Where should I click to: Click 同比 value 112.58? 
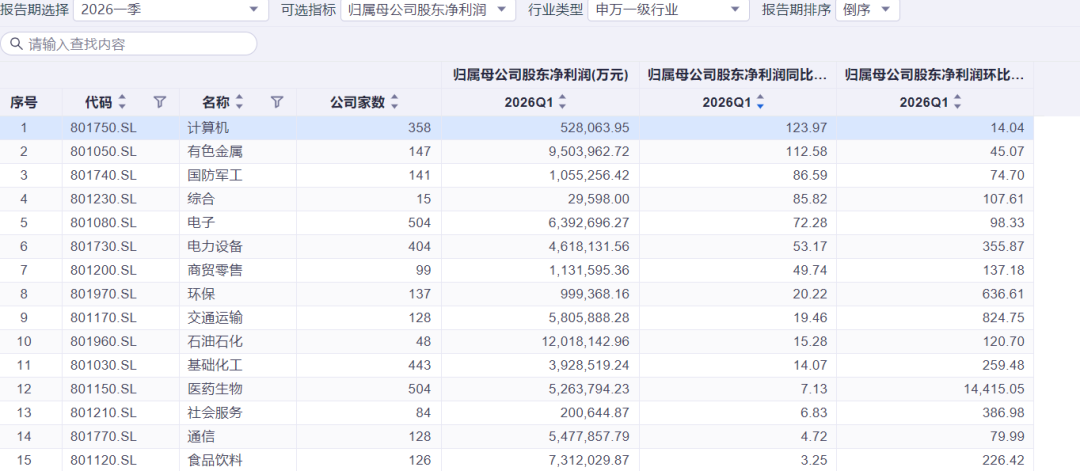pos(809,151)
